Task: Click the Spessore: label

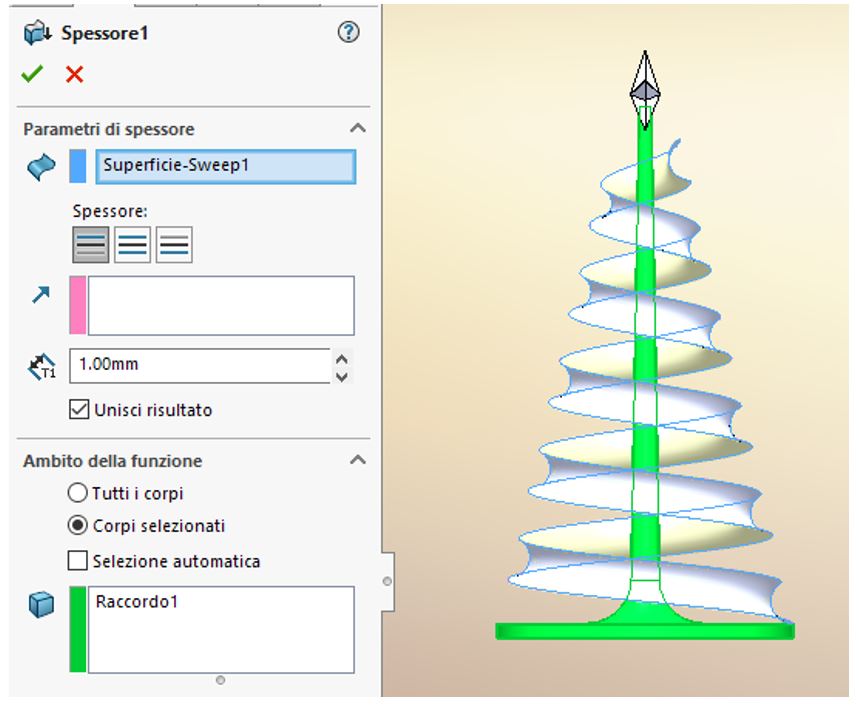Action: click(x=110, y=211)
